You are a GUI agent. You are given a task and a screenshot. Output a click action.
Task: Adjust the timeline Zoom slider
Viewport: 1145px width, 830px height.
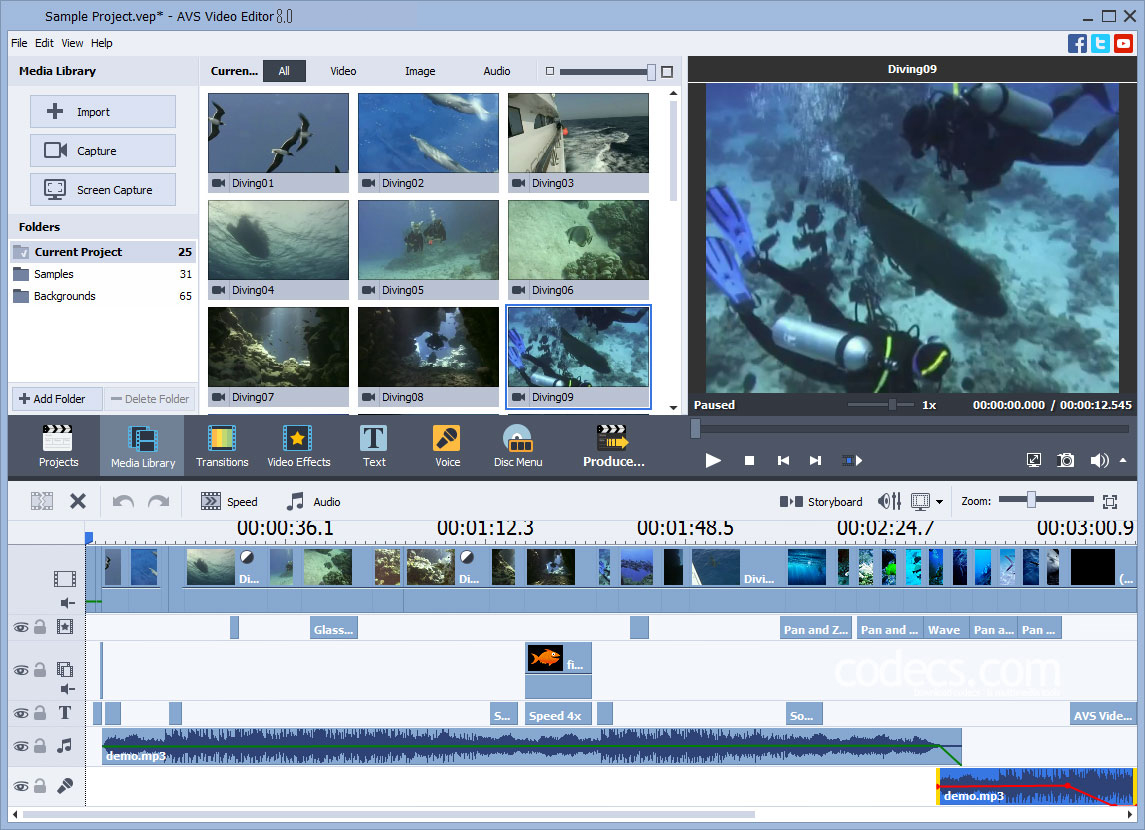(x=1031, y=500)
